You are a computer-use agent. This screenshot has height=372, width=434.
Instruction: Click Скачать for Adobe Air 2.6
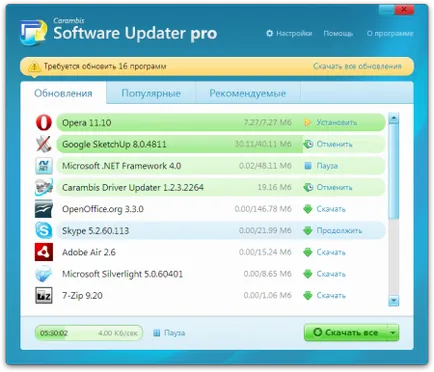click(331, 252)
